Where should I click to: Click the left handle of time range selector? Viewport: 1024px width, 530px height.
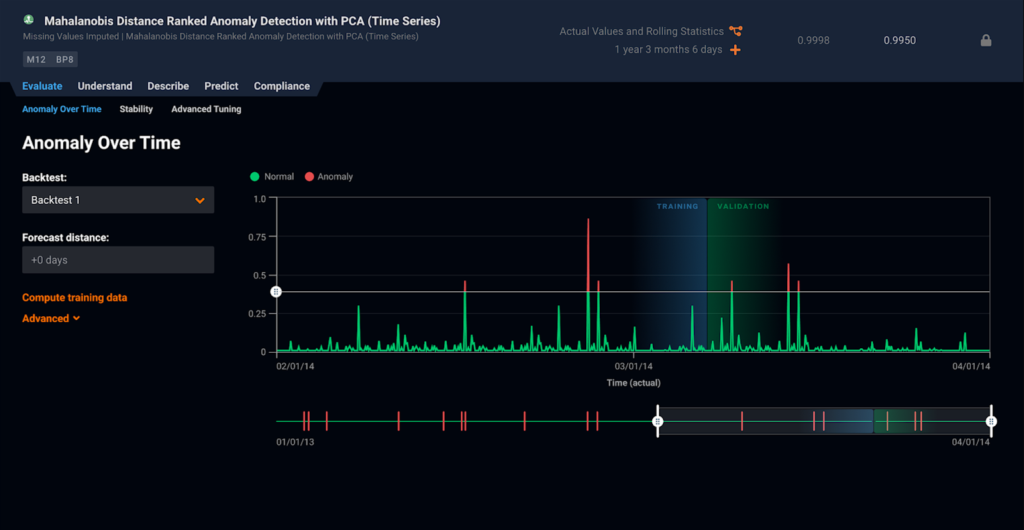pyautogui.click(x=657, y=421)
